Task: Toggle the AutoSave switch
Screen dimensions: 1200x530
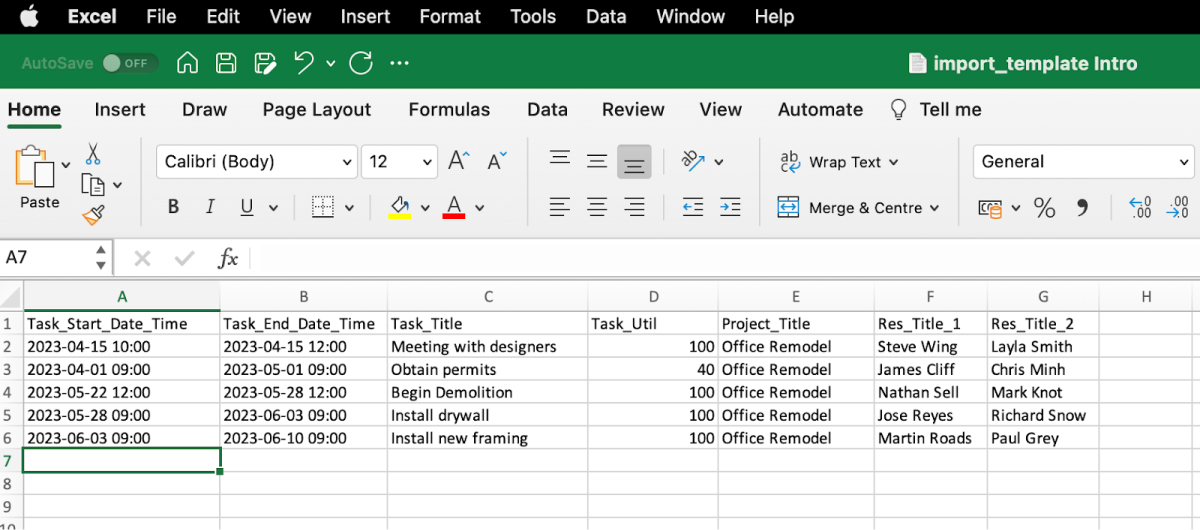Action: point(130,63)
